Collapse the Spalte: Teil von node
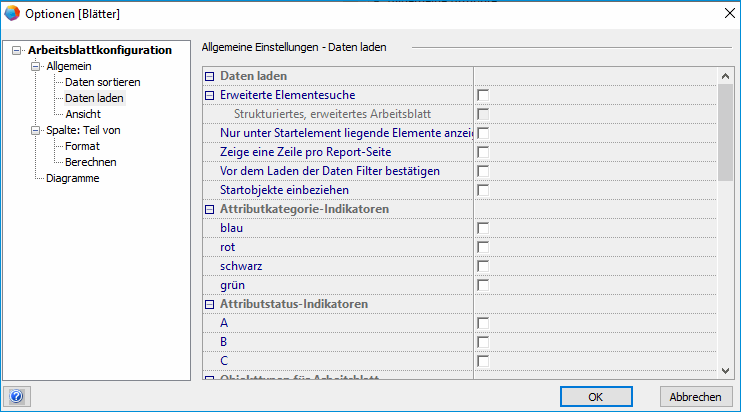The width and height of the screenshot is (741, 412). tap(35, 130)
